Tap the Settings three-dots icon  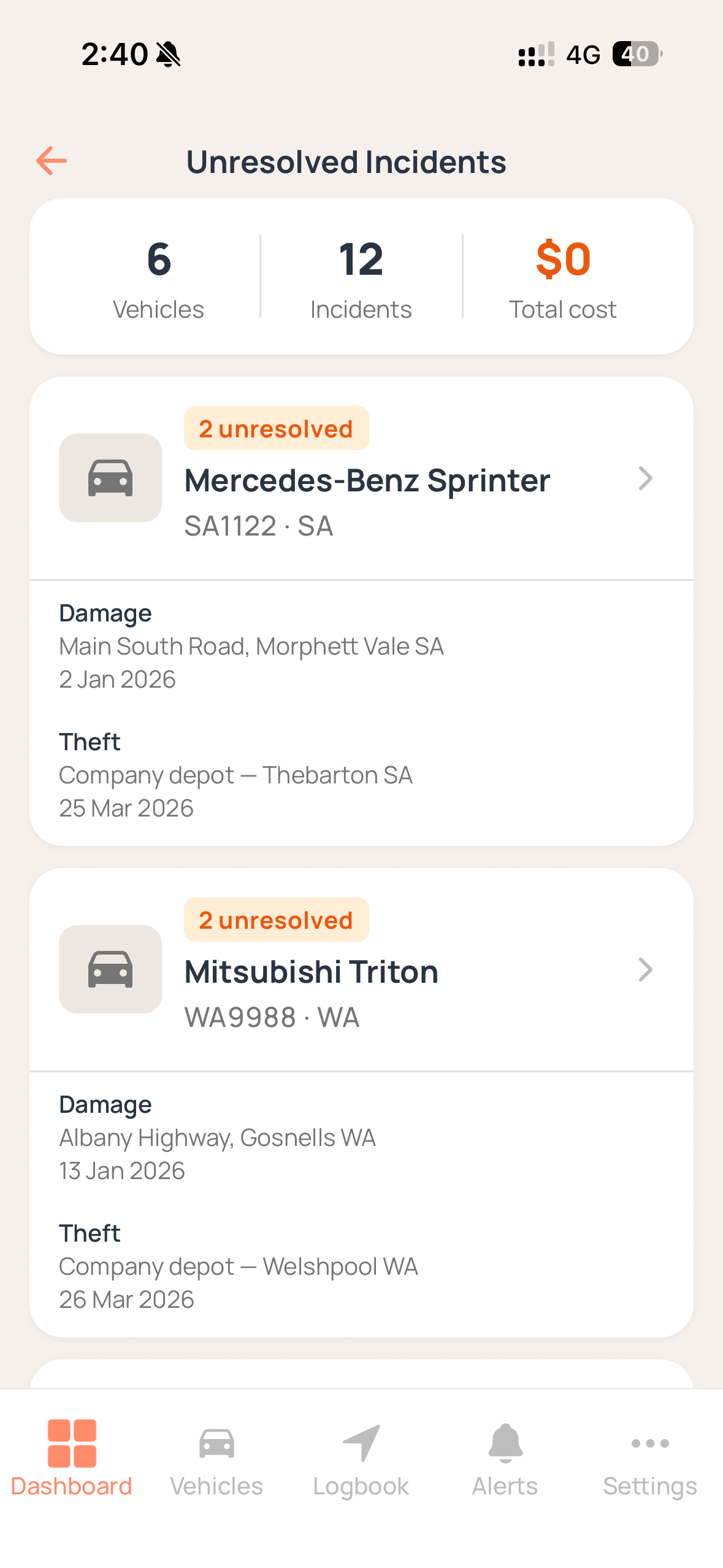(x=650, y=1443)
